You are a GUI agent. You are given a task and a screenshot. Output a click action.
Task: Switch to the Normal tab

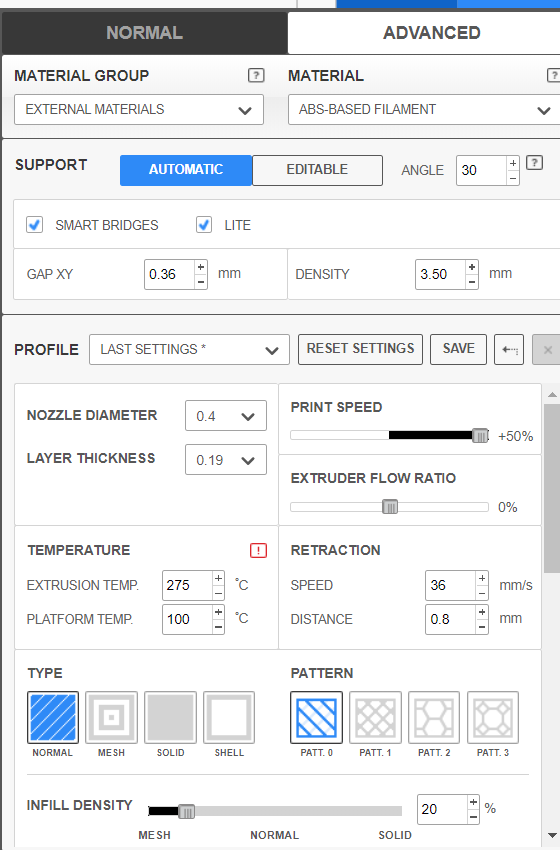coord(144,33)
